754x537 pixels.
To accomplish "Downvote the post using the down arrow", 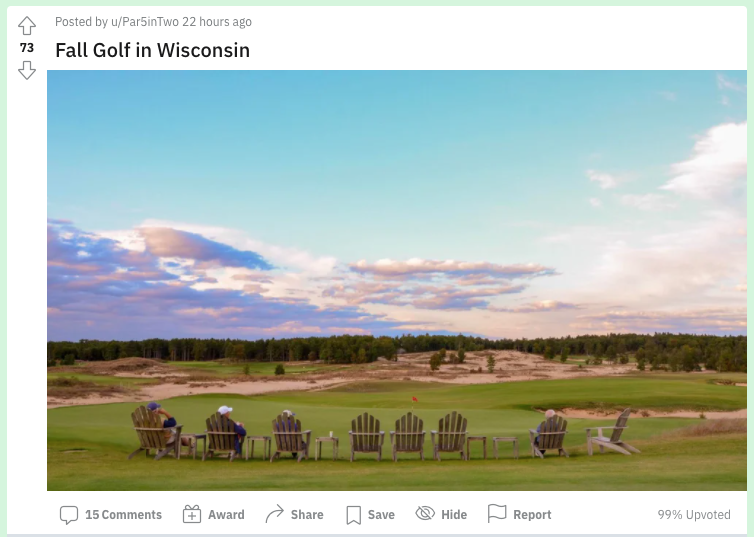I will click(x=27, y=70).
